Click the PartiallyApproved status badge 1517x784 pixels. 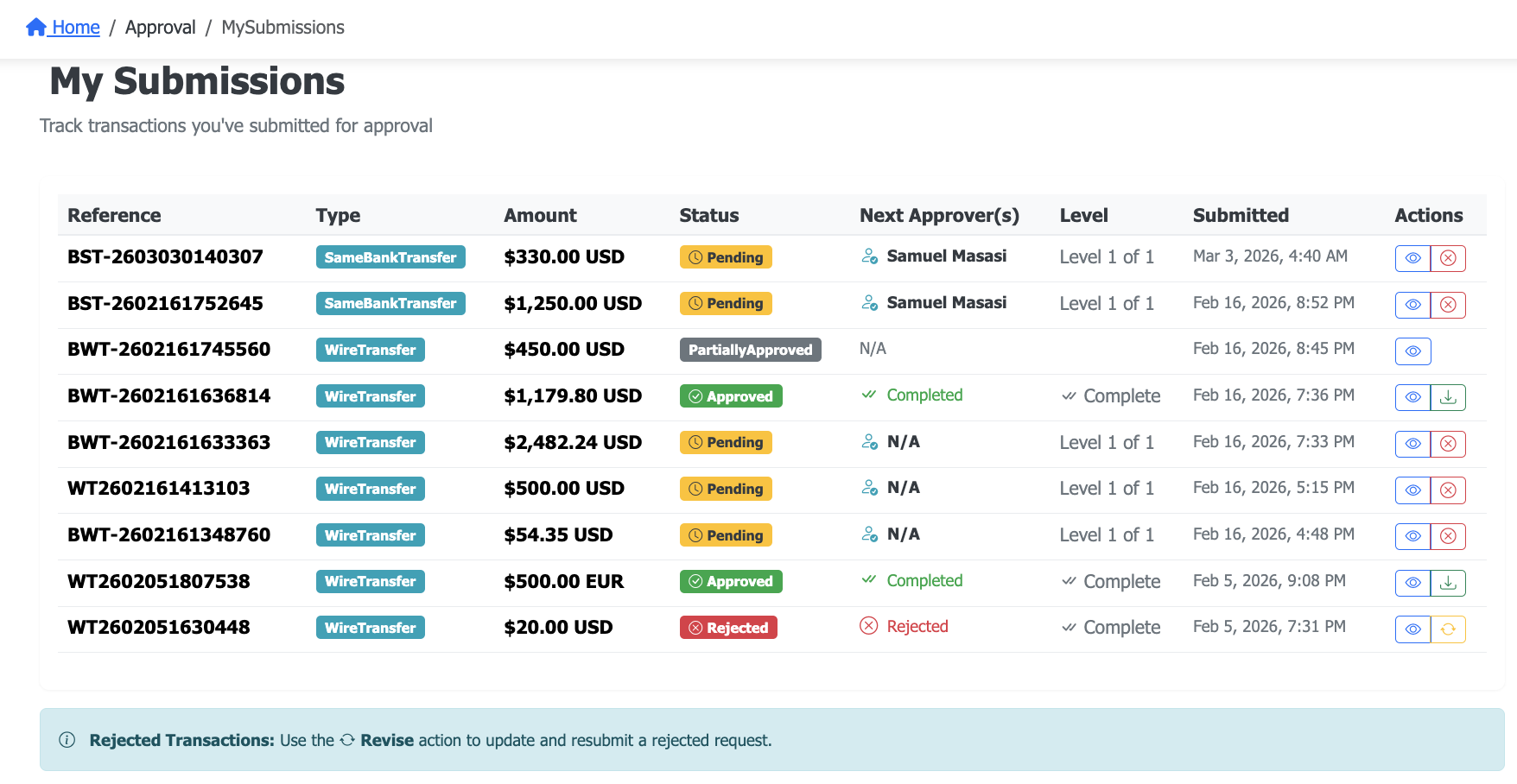(x=749, y=350)
